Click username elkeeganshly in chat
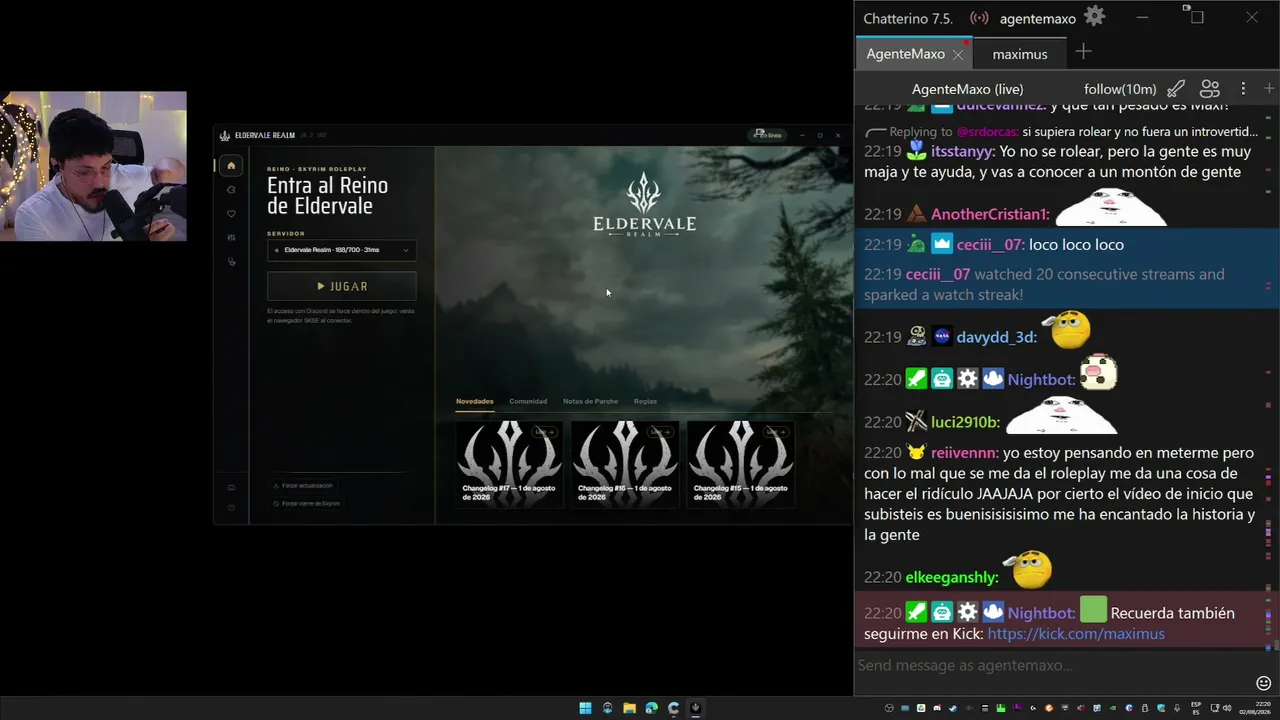The width and height of the screenshot is (1280, 720). [951, 577]
